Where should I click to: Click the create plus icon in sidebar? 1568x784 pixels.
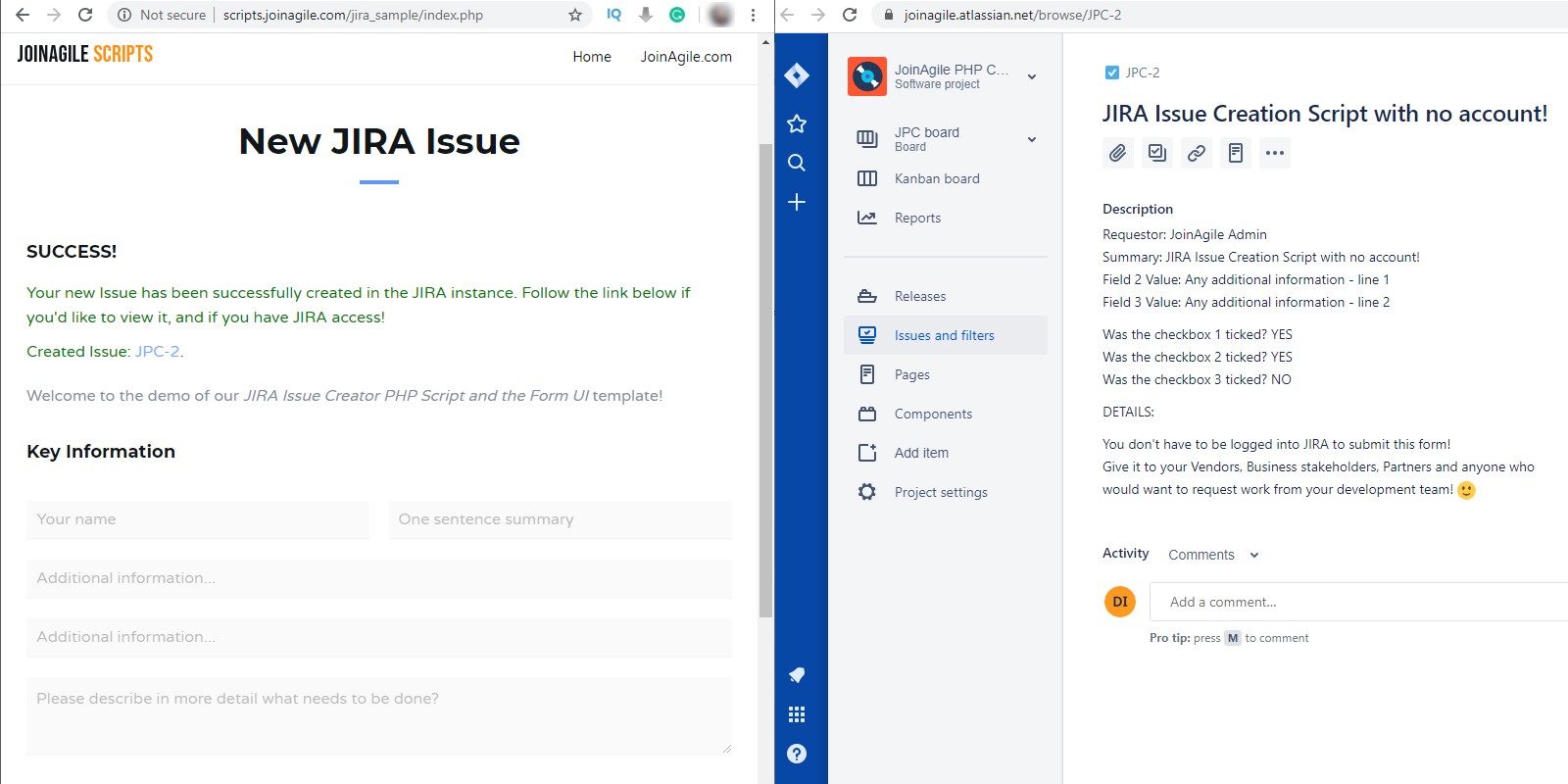797,202
